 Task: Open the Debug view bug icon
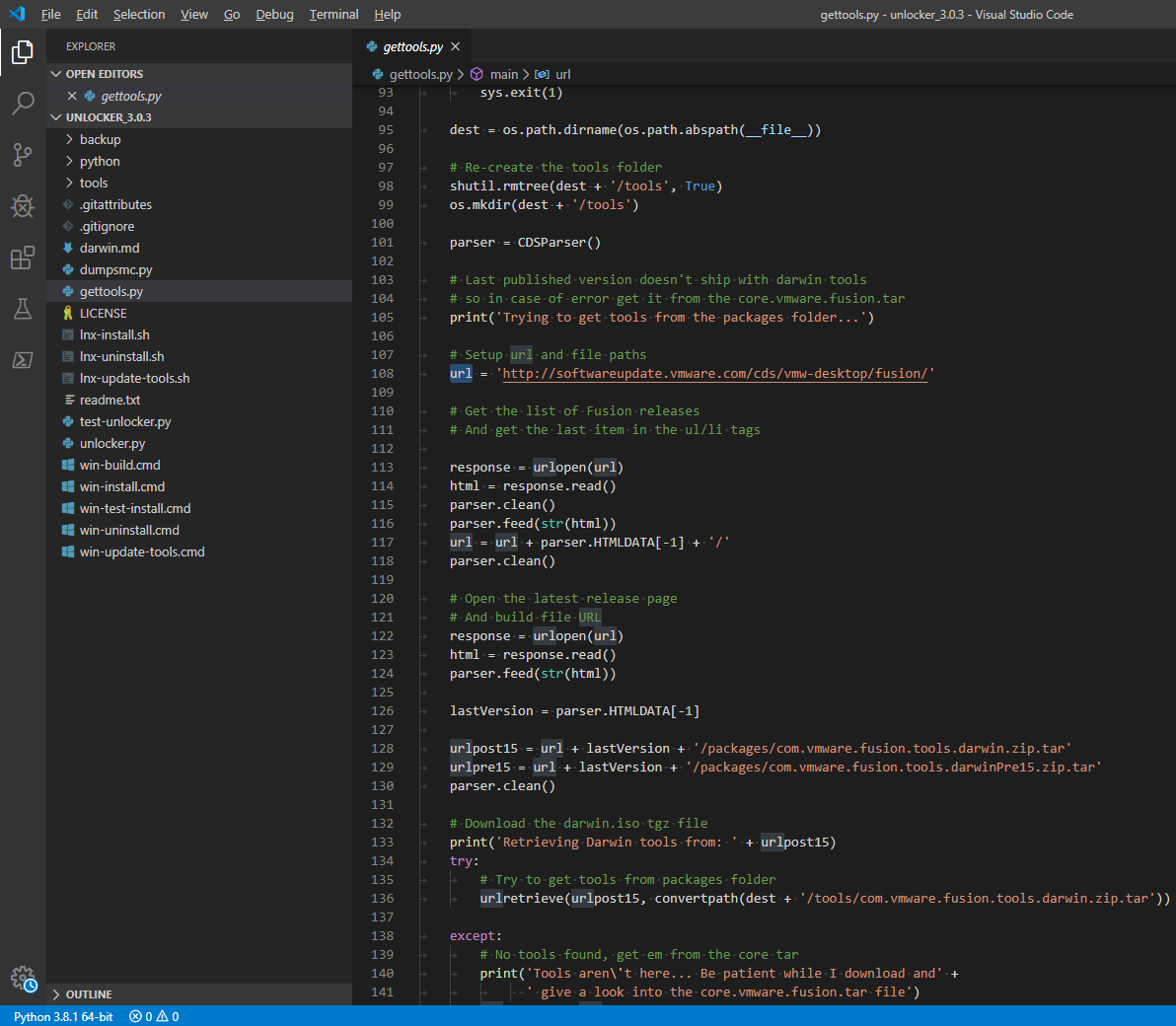pos(23,205)
